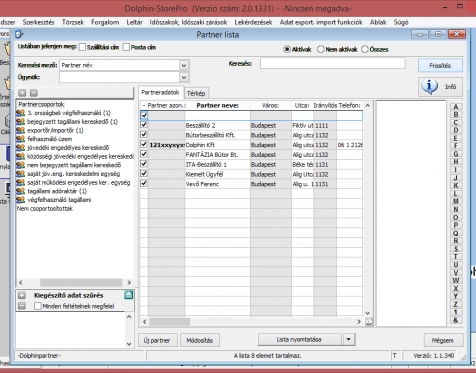Open the Súgó menu

[x=401, y=22]
